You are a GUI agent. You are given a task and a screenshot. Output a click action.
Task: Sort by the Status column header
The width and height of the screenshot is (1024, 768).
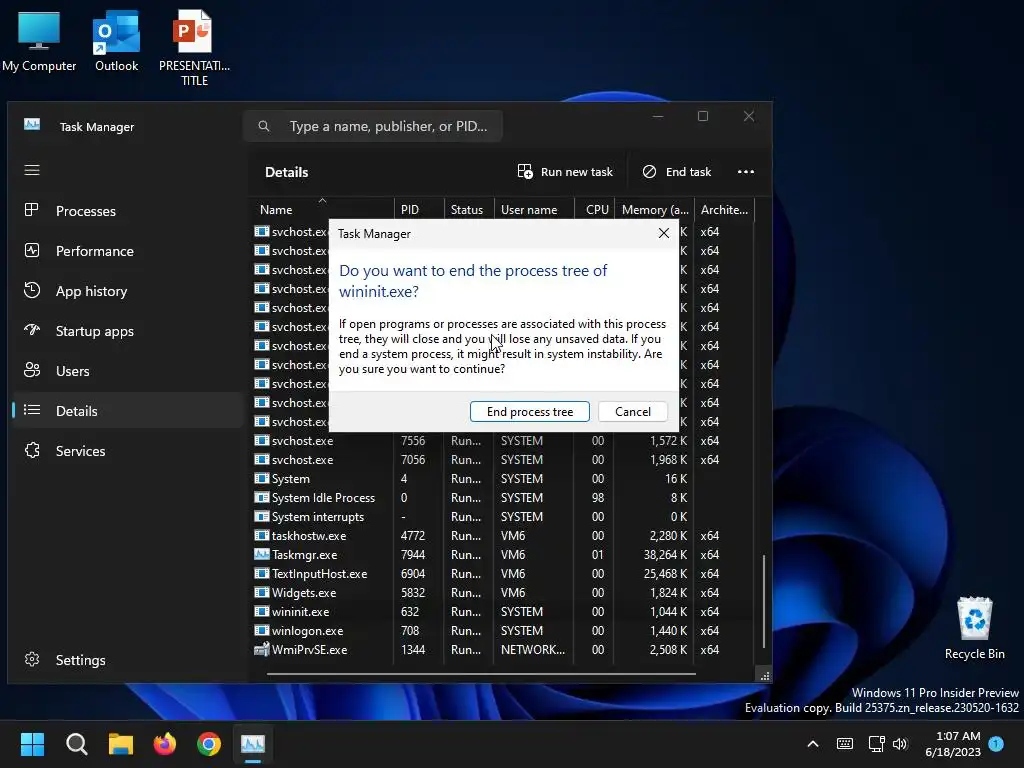click(x=469, y=210)
